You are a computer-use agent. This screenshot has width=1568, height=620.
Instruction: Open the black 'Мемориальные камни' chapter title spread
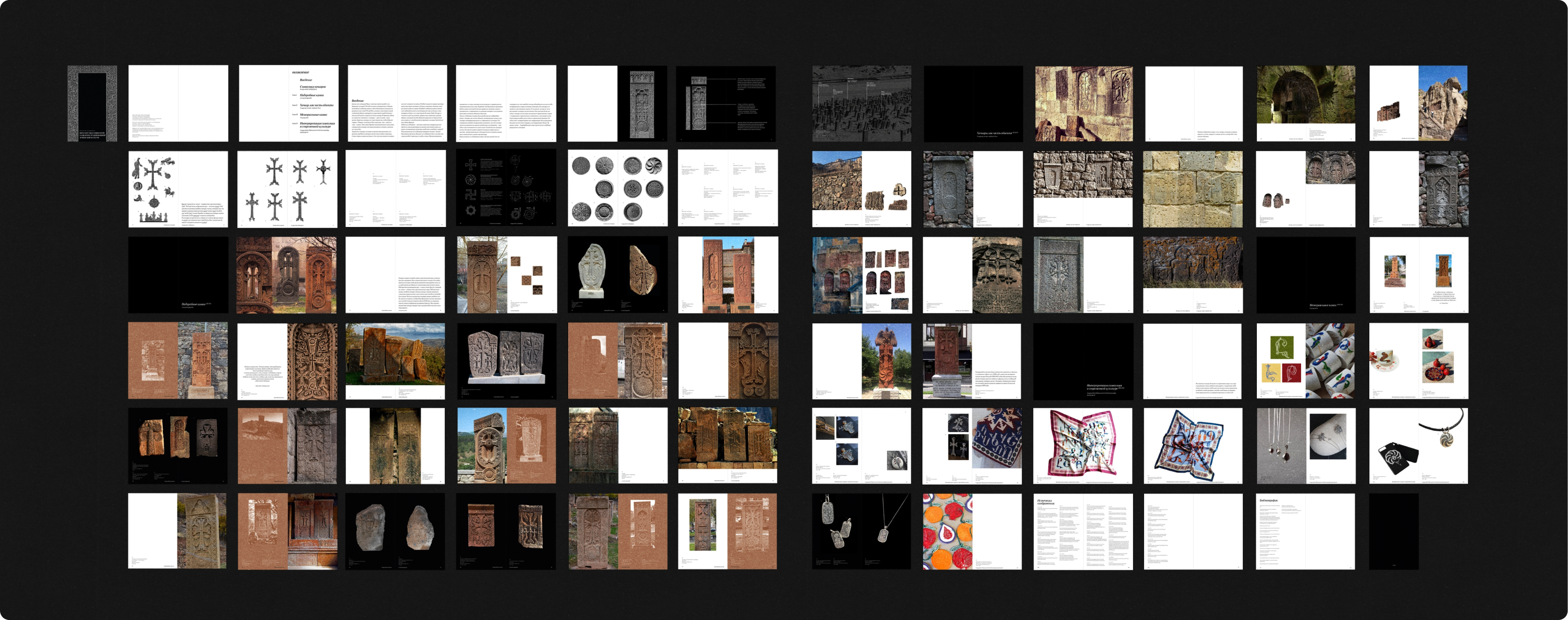pos(1306,275)
